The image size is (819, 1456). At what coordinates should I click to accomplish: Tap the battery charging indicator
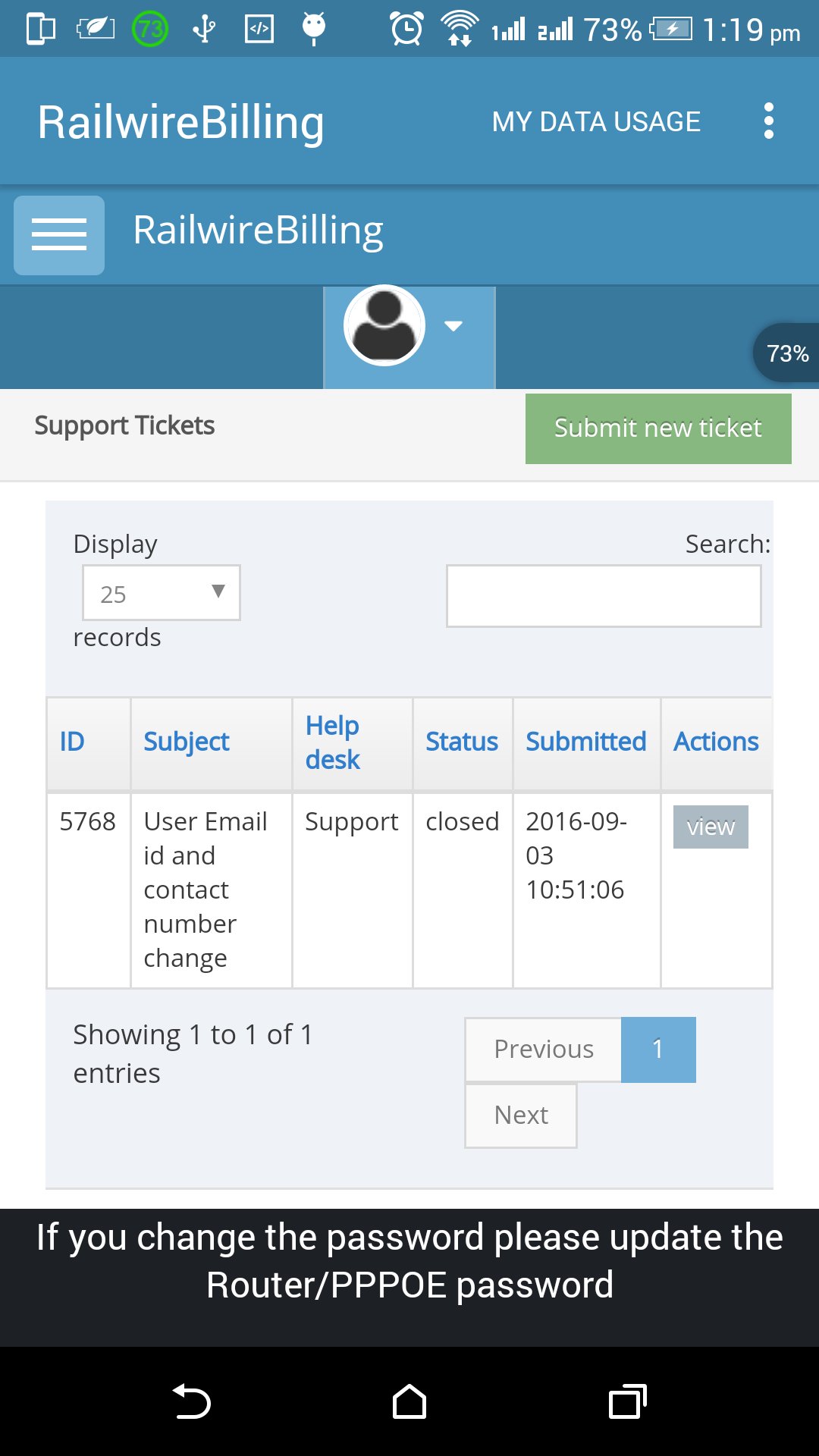point(670,29)
